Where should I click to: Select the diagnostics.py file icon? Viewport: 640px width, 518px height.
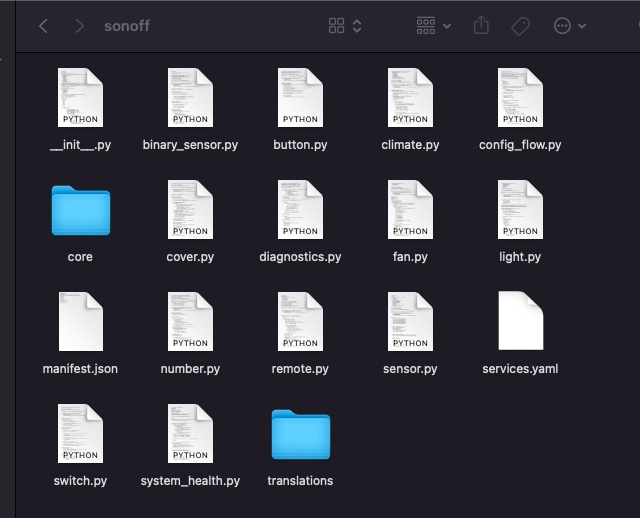[x=300, y=209]
